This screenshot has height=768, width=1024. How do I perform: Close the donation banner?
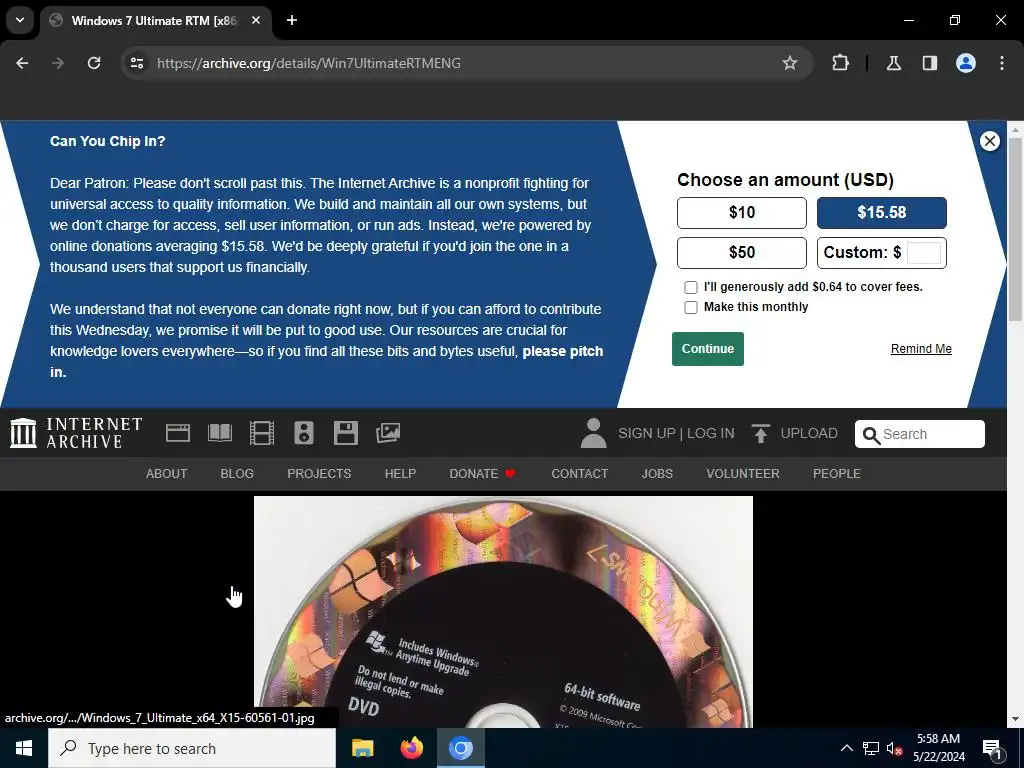coord(989,141)
